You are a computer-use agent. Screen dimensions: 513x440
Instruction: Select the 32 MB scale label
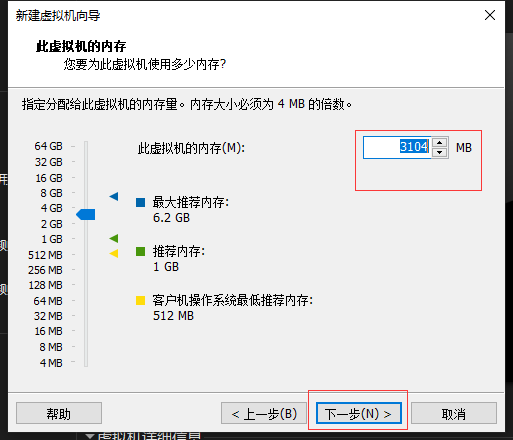(48, 316)
